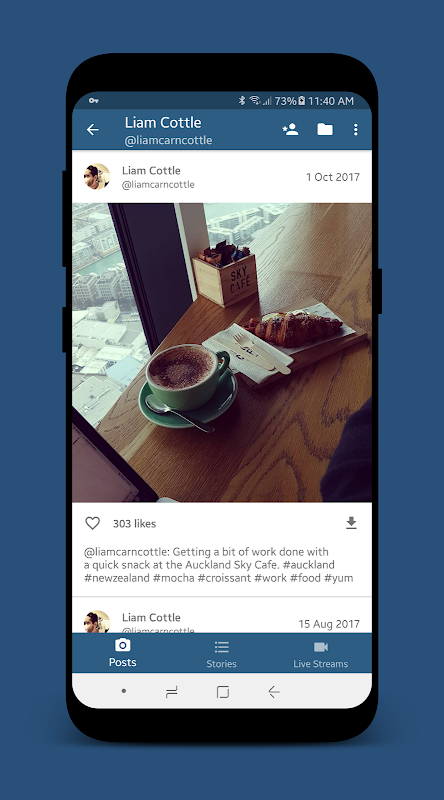Tap the back arrow in header
444x800 pixels.
(x=92, y=130)
